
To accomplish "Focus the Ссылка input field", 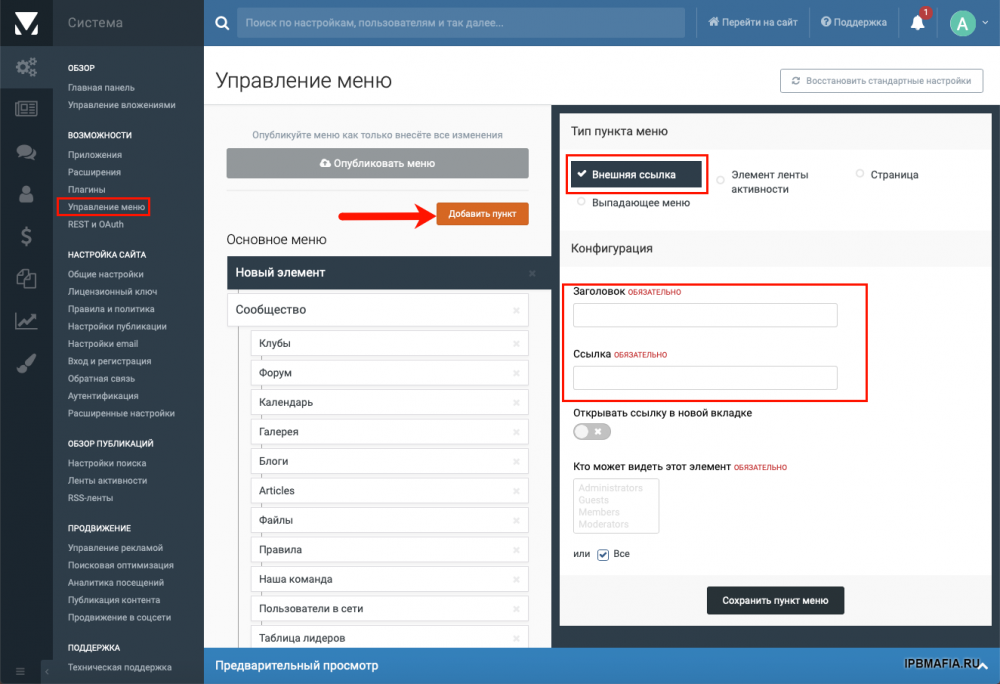I will (x=705, y=377).
